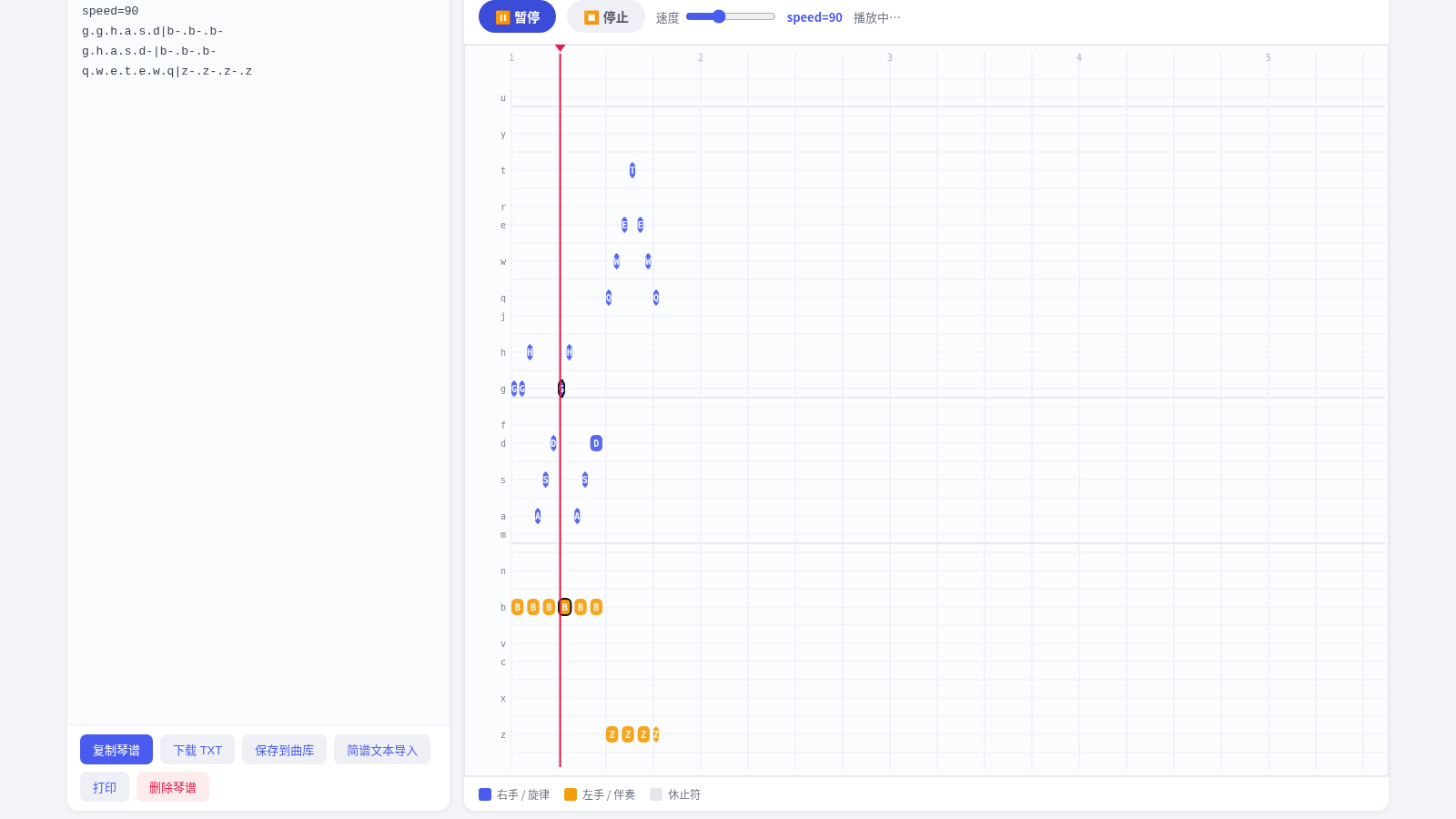
Task: Click the 保存到曲库 button
Action: [284, 750]
